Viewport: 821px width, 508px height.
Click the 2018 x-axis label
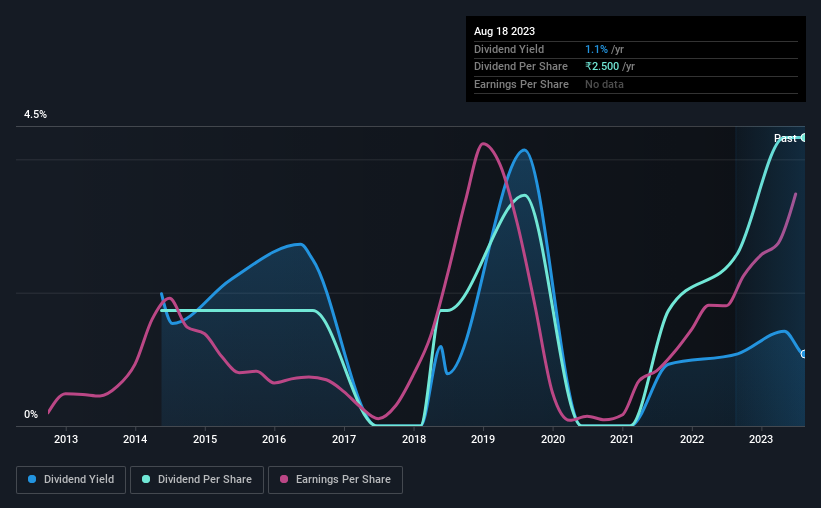pyautogui.click(x=414, y=439)
